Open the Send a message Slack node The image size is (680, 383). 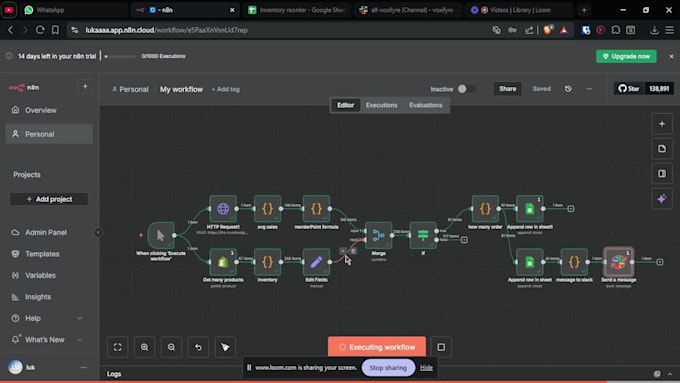point(618,262)
